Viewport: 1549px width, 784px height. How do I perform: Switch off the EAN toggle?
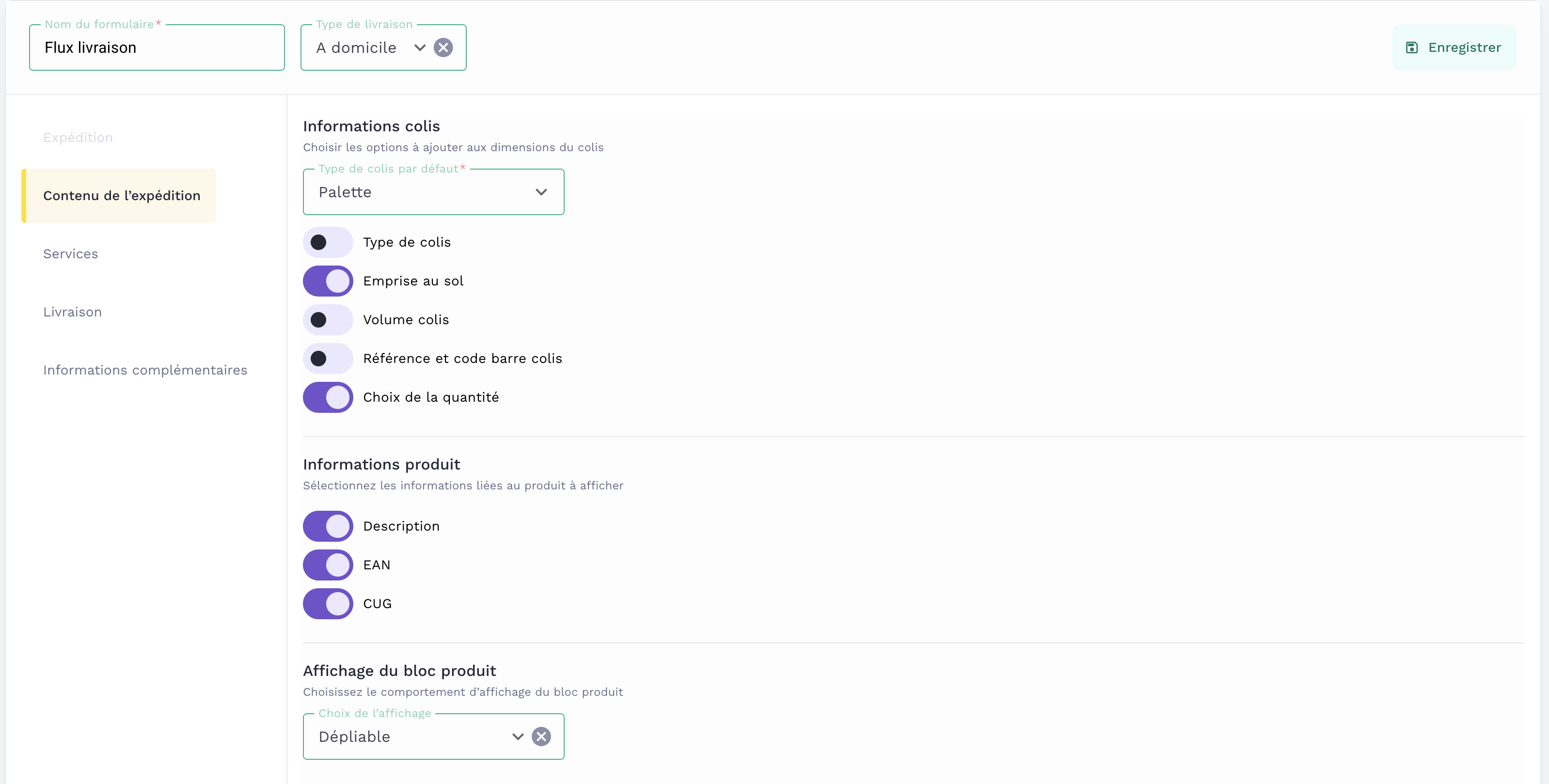pyautogui.click(x=328, y=565)
